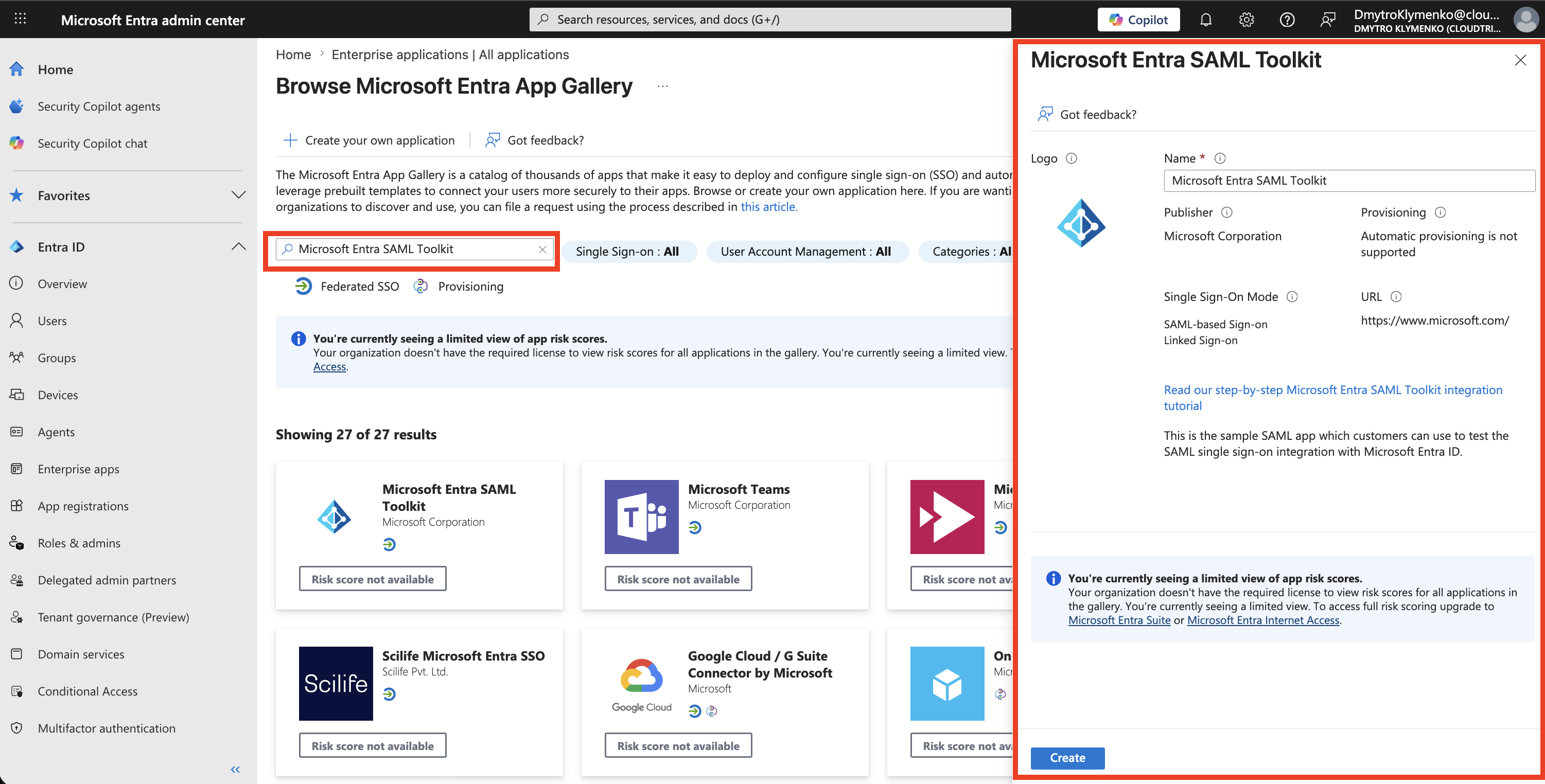This screenshot has height=784, width=1545.
Task: Expand the Favorites section chevron
Action: coord(238,195)
